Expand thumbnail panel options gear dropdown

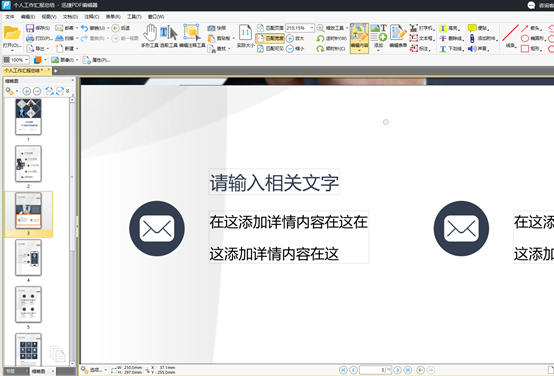(x=17, y=92)
